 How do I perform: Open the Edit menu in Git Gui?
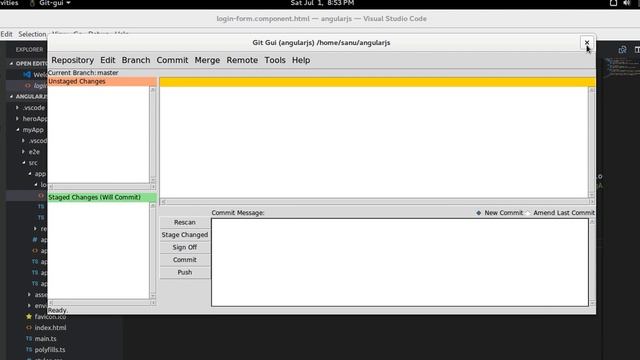[108, 60]
